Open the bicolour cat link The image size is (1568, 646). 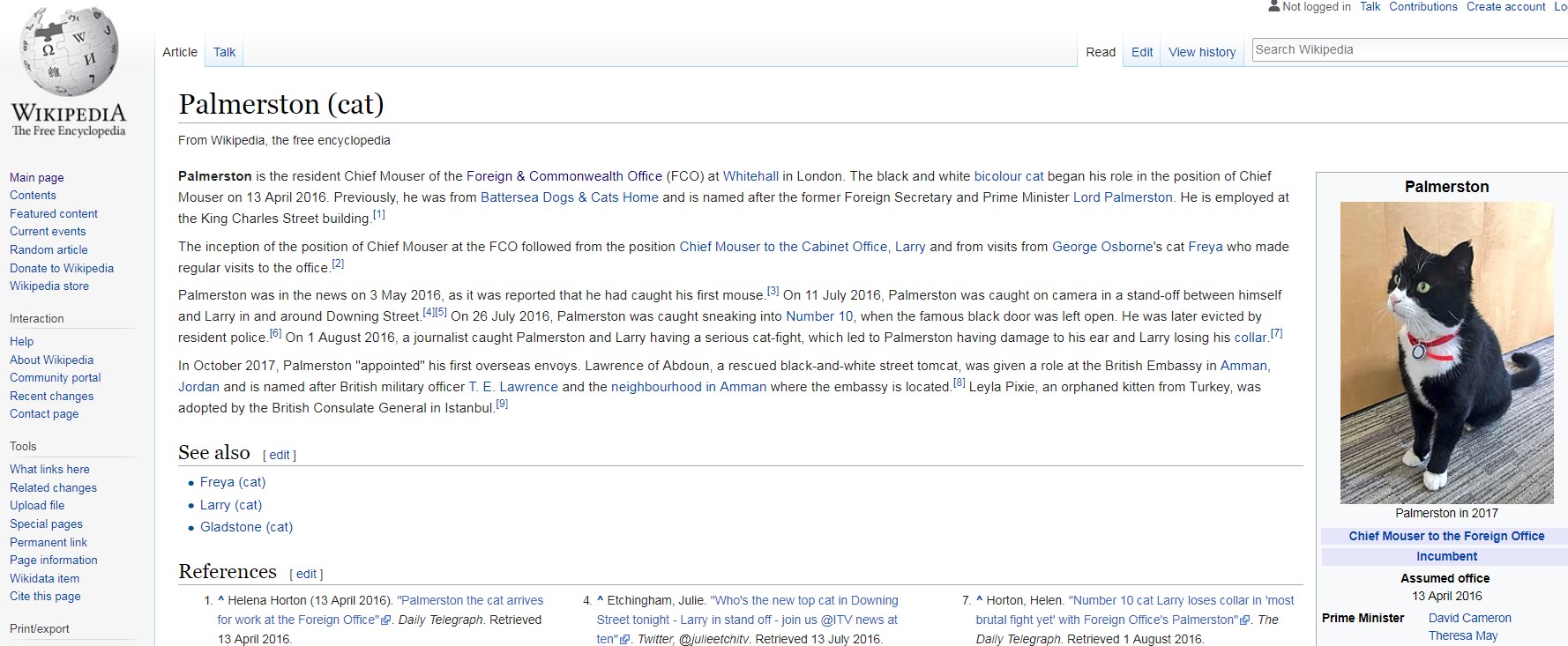pyautogui.click(x=1009, y=176)
